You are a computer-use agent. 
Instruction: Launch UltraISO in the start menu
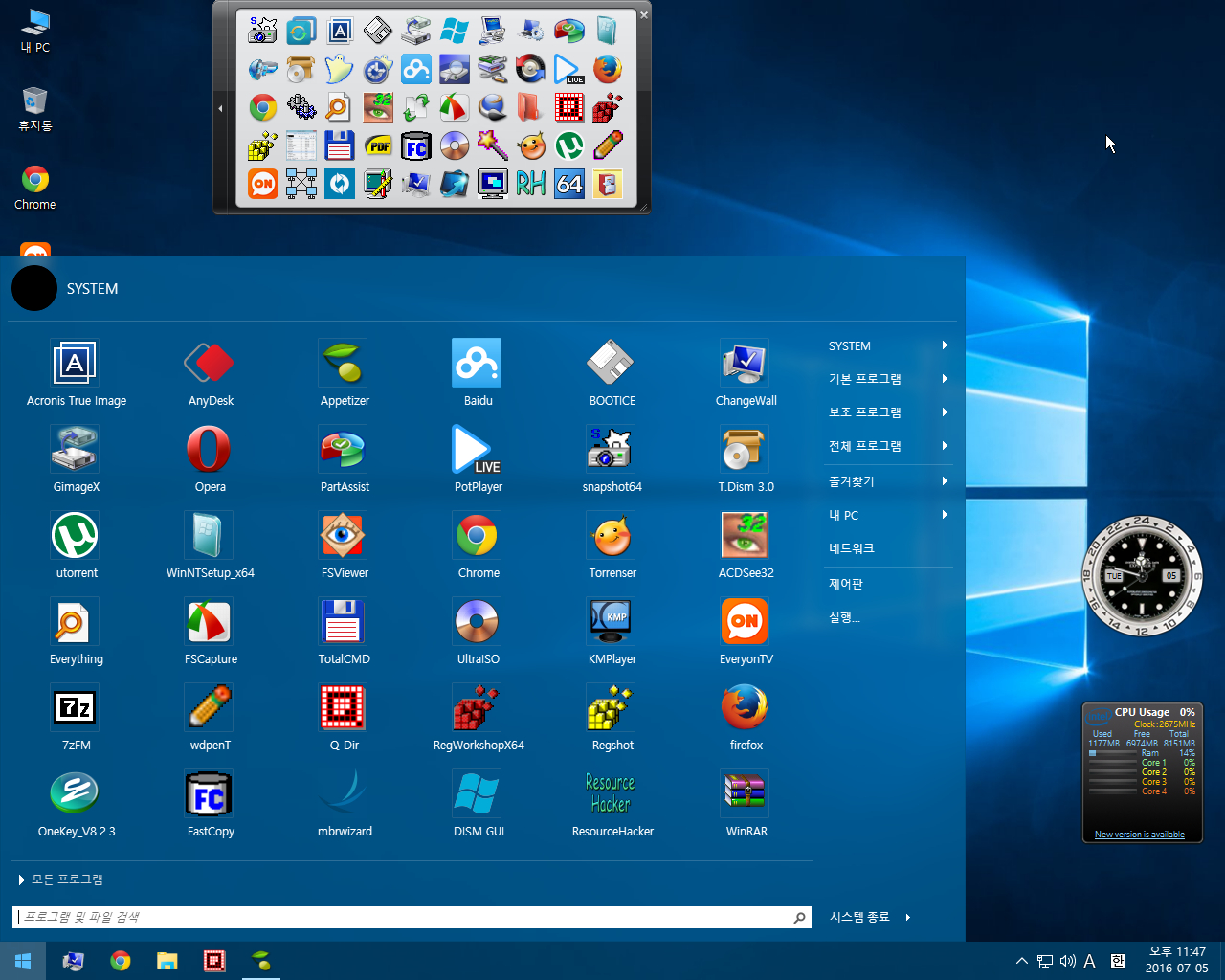click(x=479, y=632)
